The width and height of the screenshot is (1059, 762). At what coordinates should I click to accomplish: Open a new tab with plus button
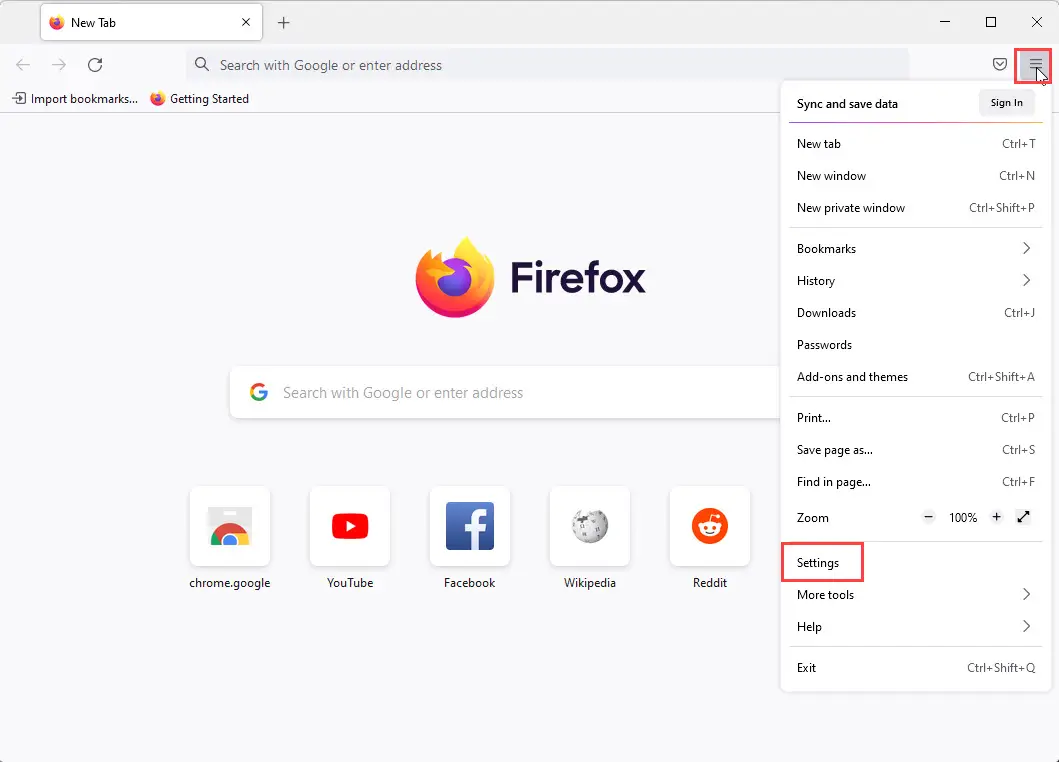pyautogui.click(x=284, y=23)
